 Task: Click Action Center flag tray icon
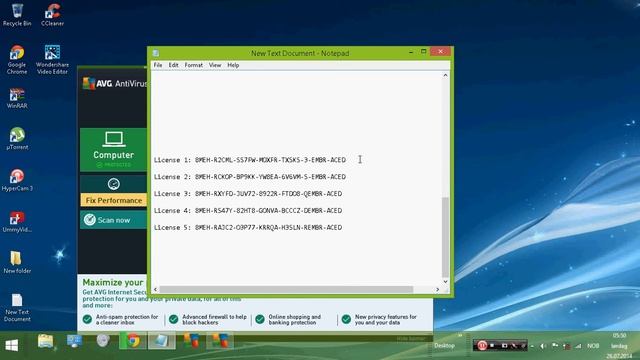click(x=555, y=346)
